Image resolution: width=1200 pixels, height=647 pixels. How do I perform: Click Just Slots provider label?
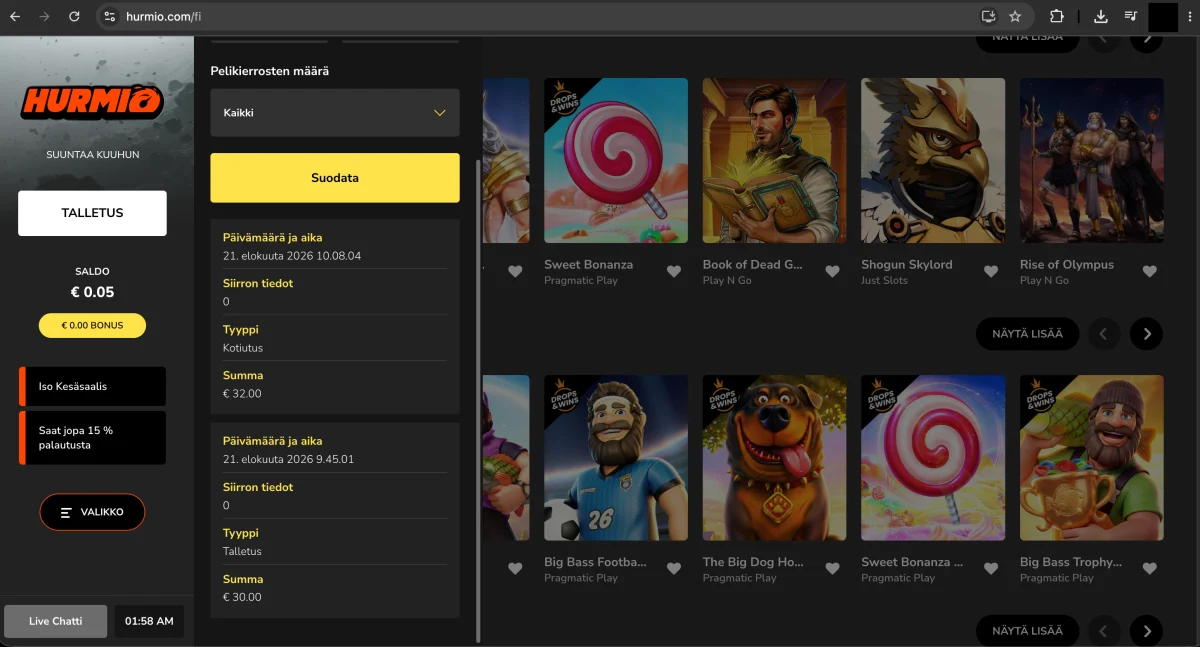point(885,281)
